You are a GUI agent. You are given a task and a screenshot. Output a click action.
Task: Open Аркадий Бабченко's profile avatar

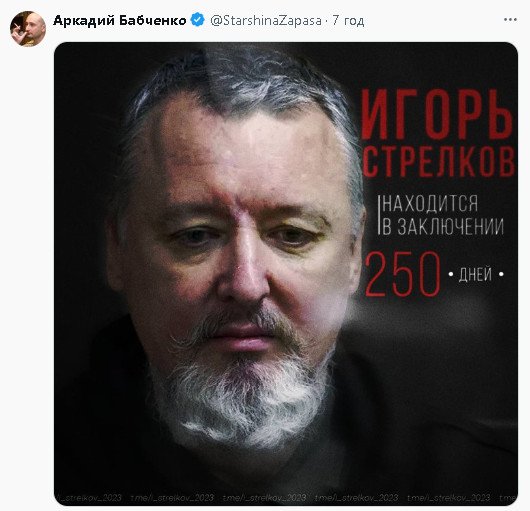click(28, 28)
